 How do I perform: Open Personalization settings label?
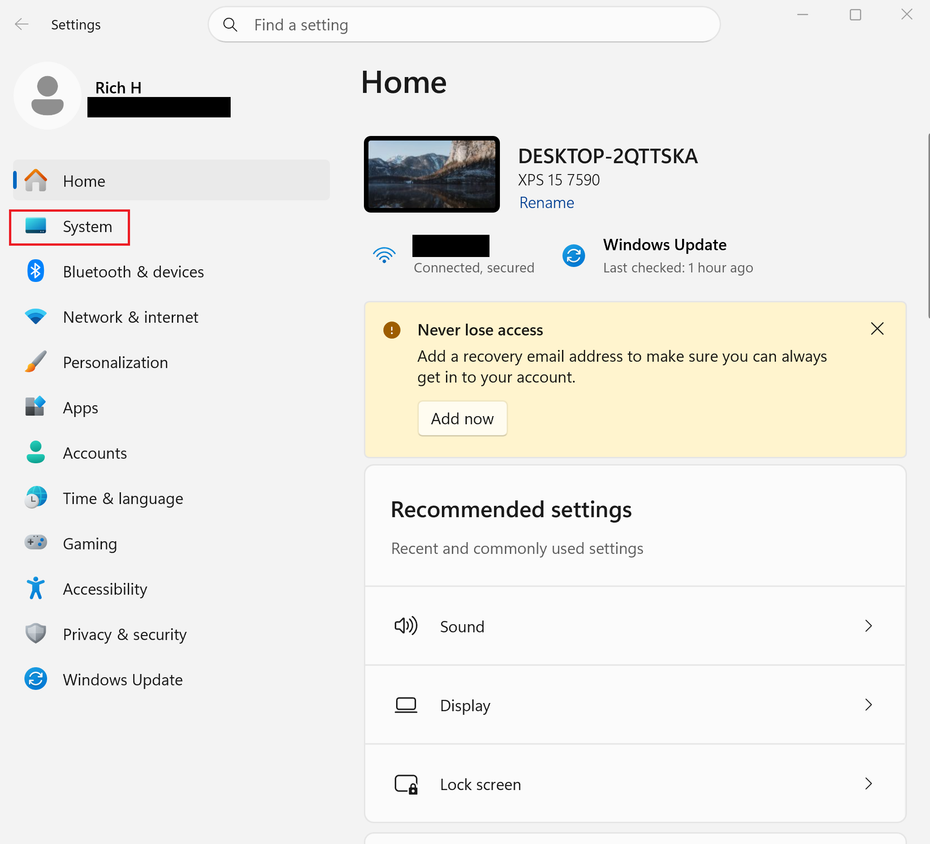click(116, 362)
